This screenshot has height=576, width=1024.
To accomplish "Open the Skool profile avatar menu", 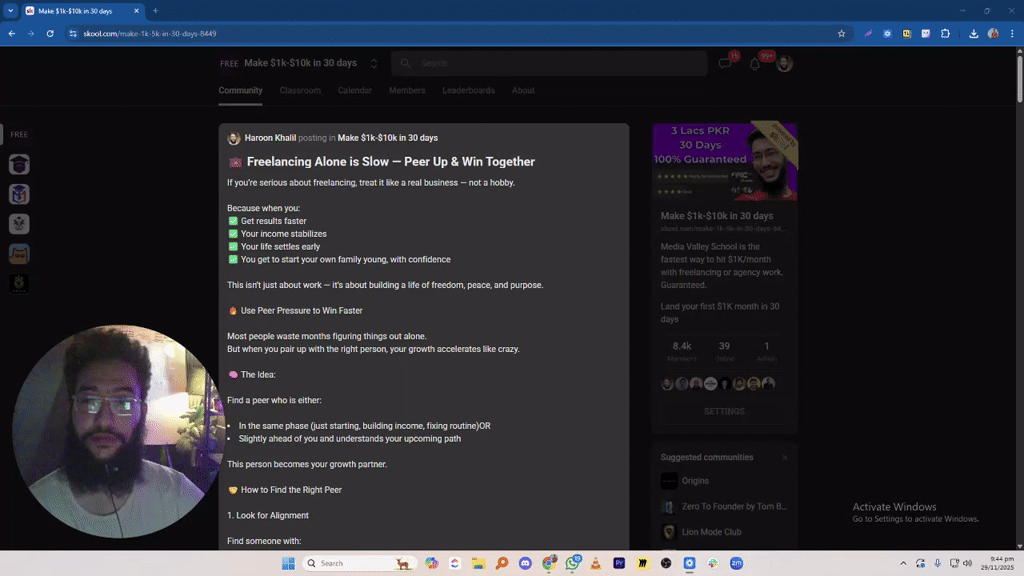I will point(784,63).
